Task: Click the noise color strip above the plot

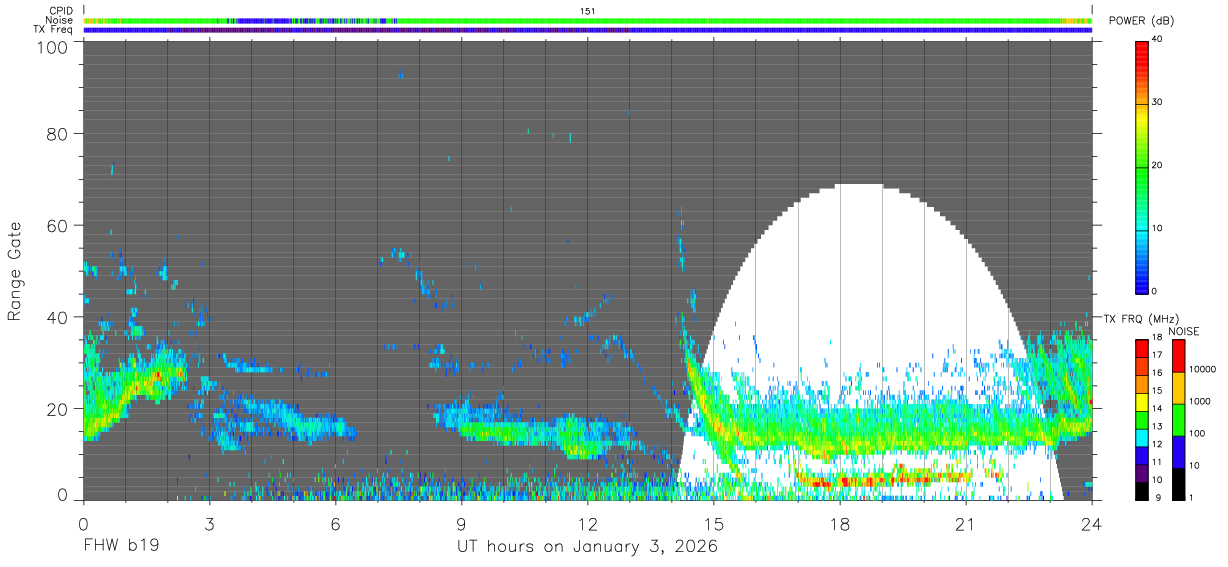Action: click(588, 20)
